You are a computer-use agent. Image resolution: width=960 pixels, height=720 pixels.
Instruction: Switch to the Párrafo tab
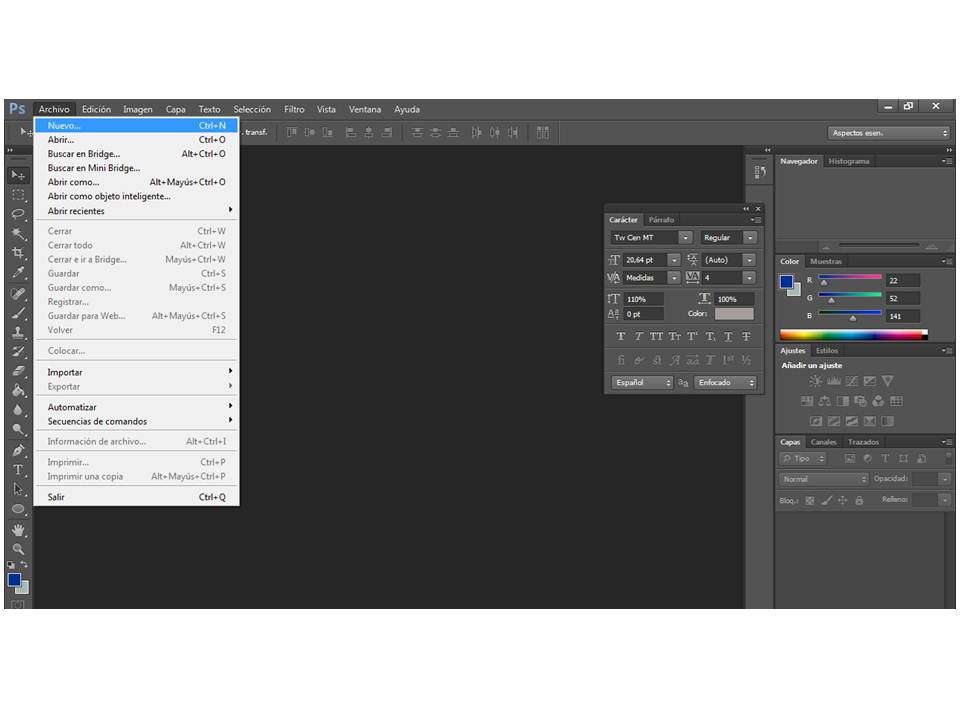pyautogui.click(x=661, y=219)
